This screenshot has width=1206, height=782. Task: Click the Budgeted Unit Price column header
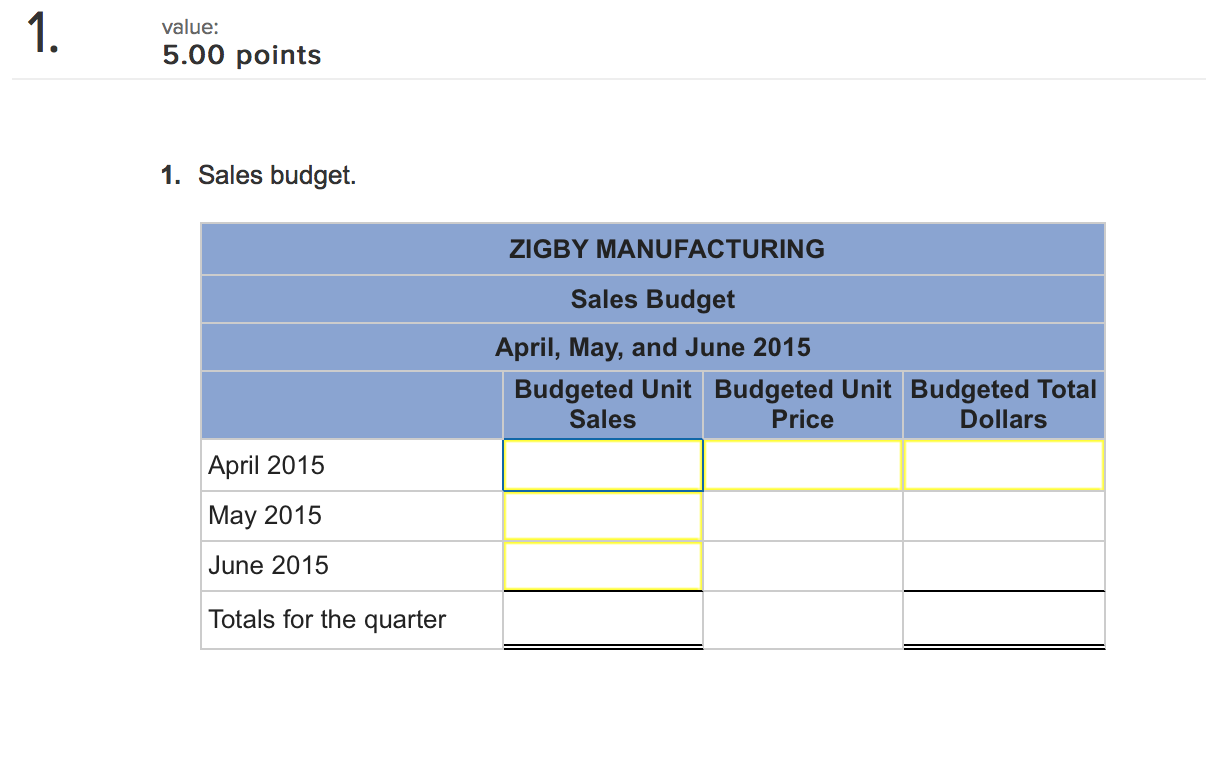[x=802, y=404]
